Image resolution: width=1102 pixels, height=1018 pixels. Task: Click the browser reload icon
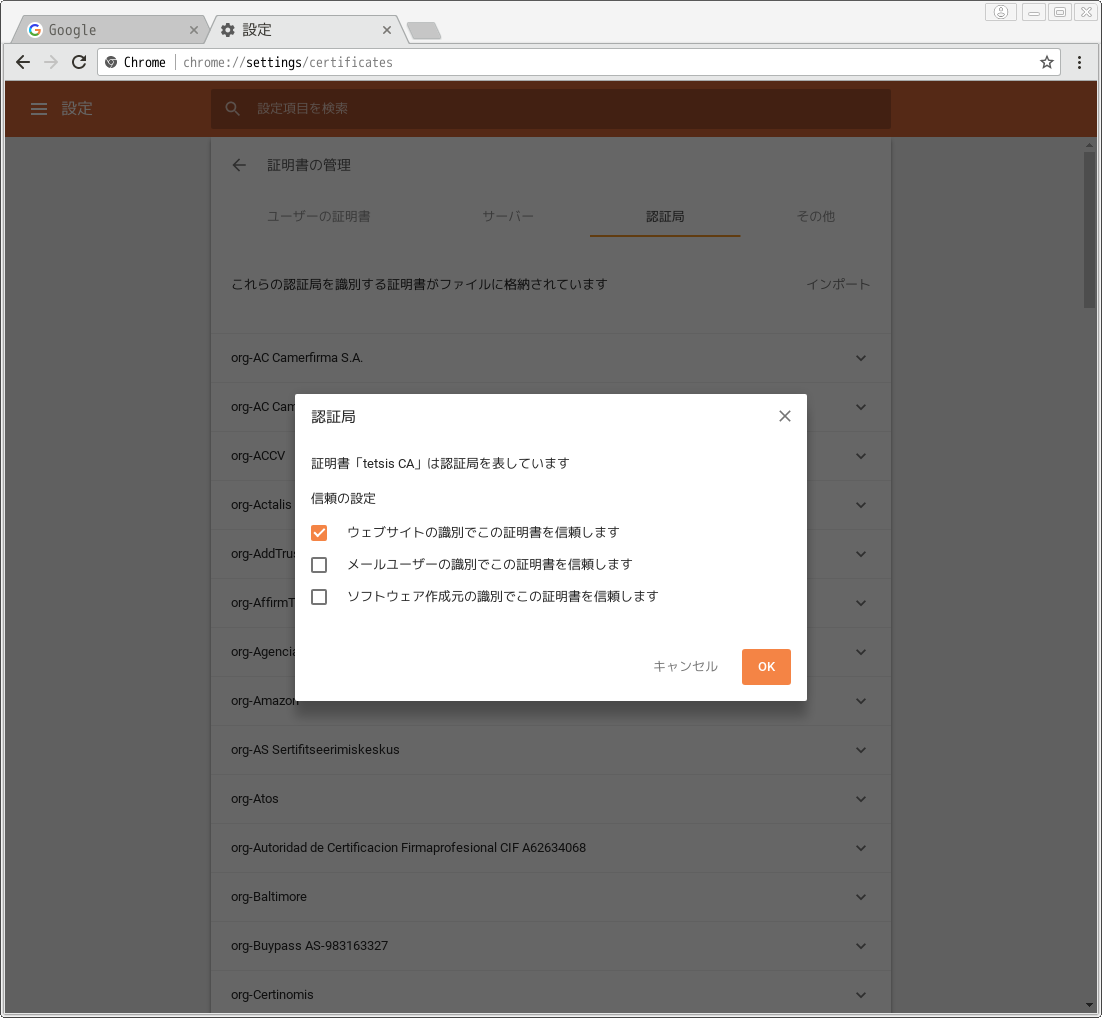click(79, 62)
